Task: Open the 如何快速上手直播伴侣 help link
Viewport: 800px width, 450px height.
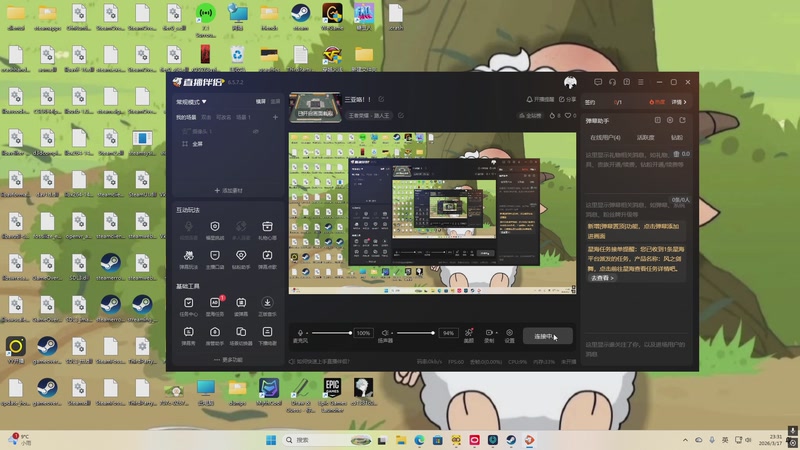Action: click(319, 362)
